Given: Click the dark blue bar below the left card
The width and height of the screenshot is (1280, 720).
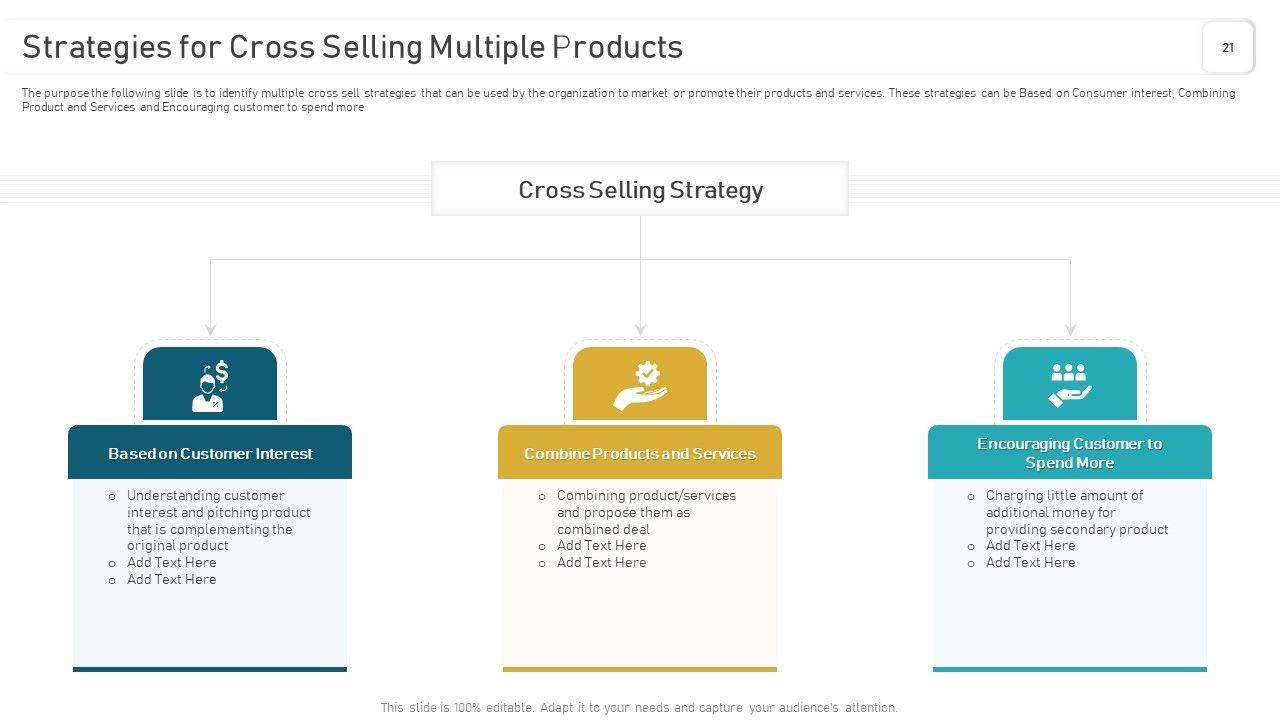Looking at the screenshot, I should coord(210,669).
